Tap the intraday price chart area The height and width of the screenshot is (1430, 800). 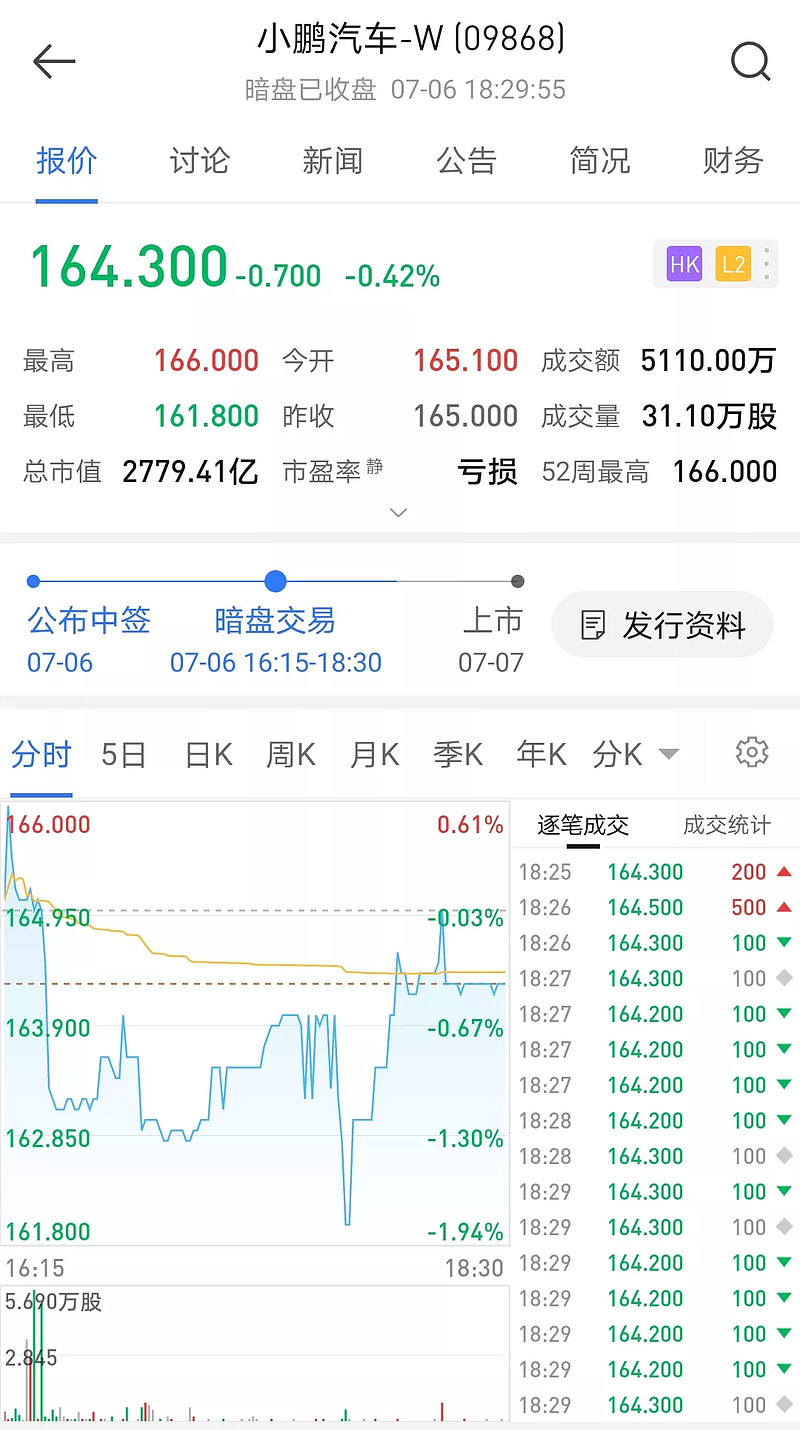(255, 1025)
